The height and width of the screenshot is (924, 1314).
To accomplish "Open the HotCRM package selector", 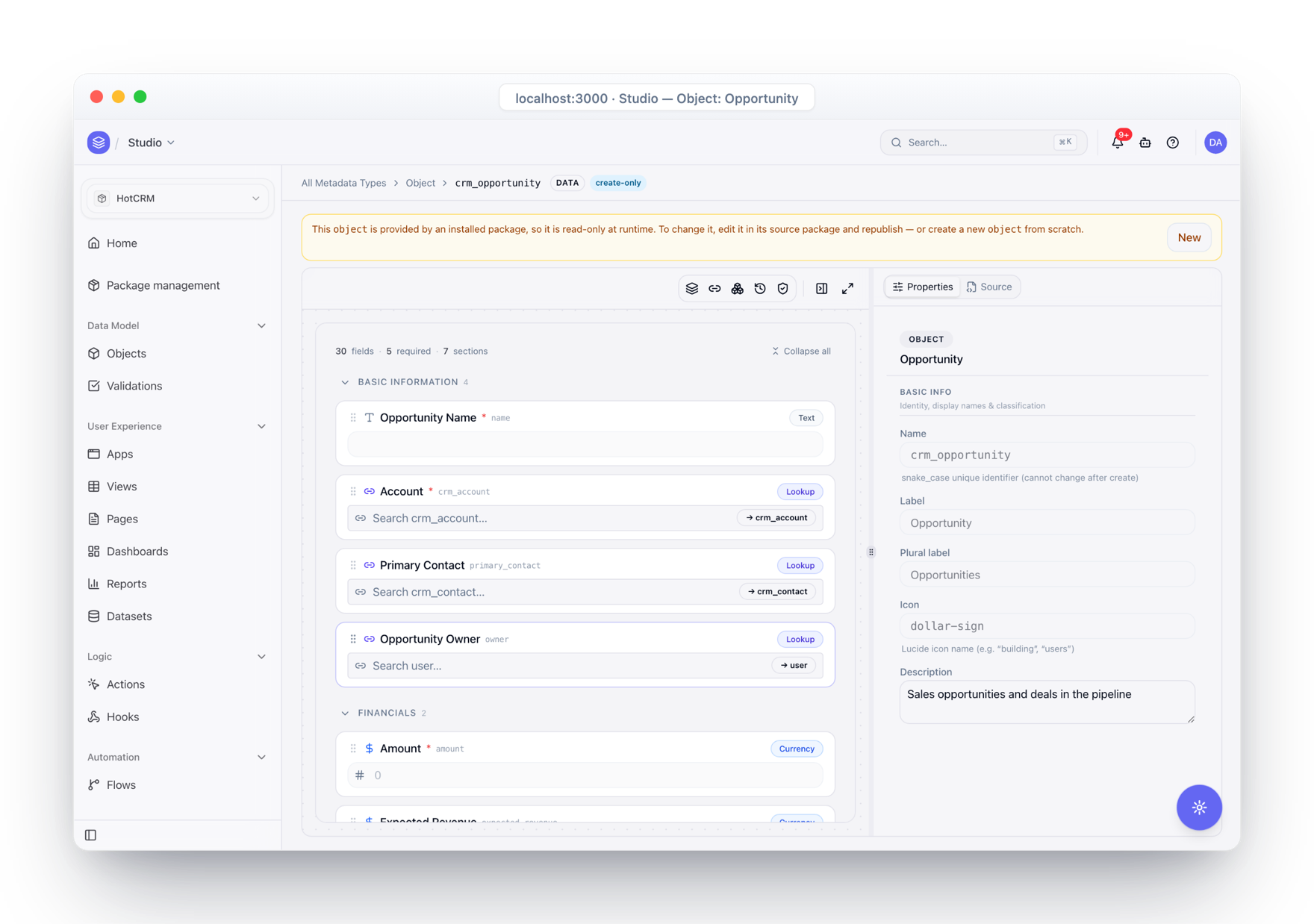I will pos(177,199).
